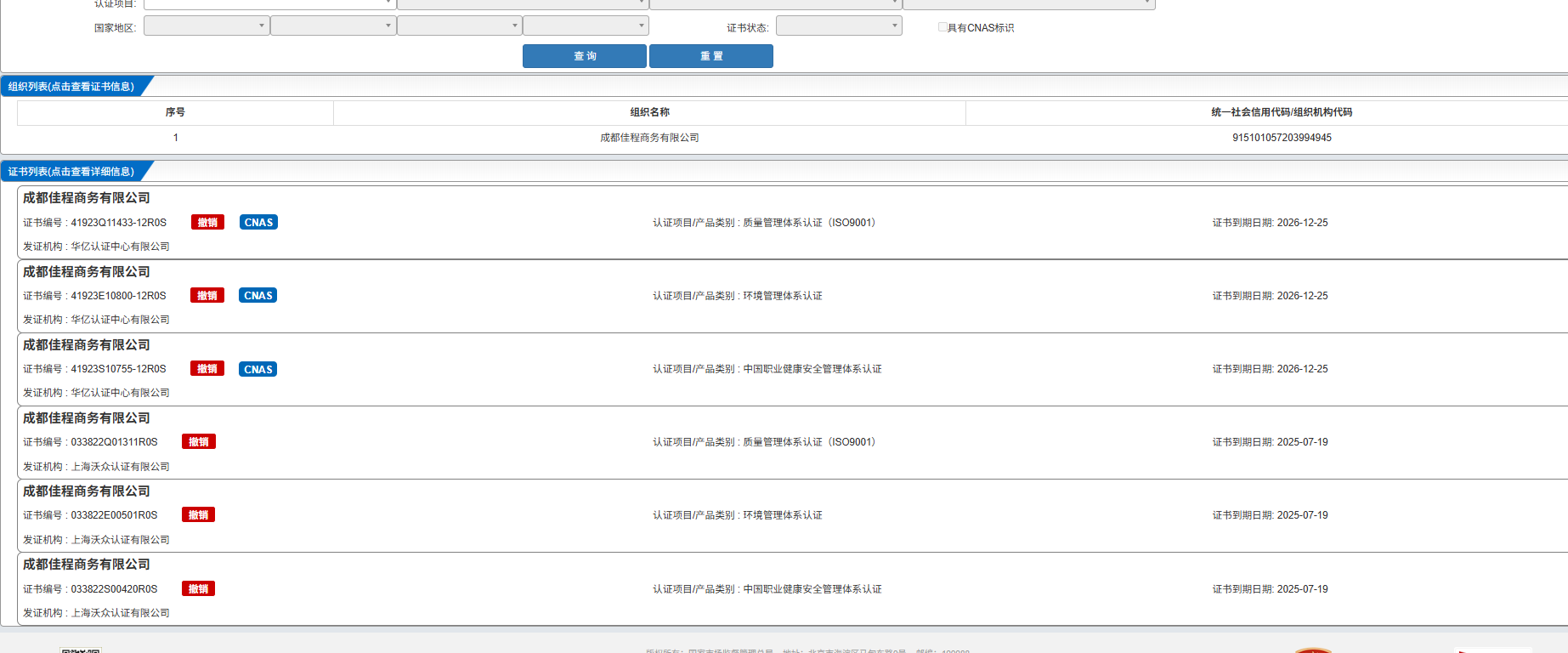The width and height of the screenshot is (1568, 653).
Task: Open certificate number 41923S10755-12R0S
Action: pyautogui.click(x=118, y=369)
